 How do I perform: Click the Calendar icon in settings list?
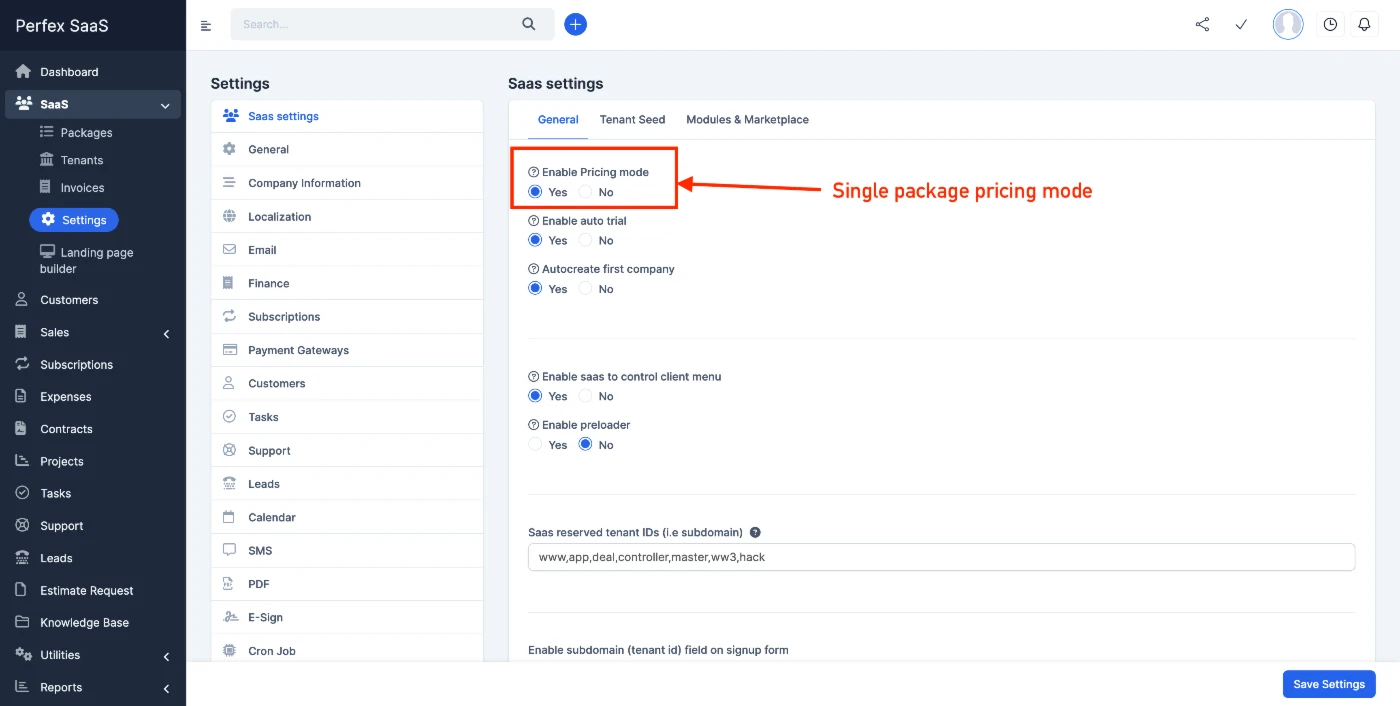(228, 517)
